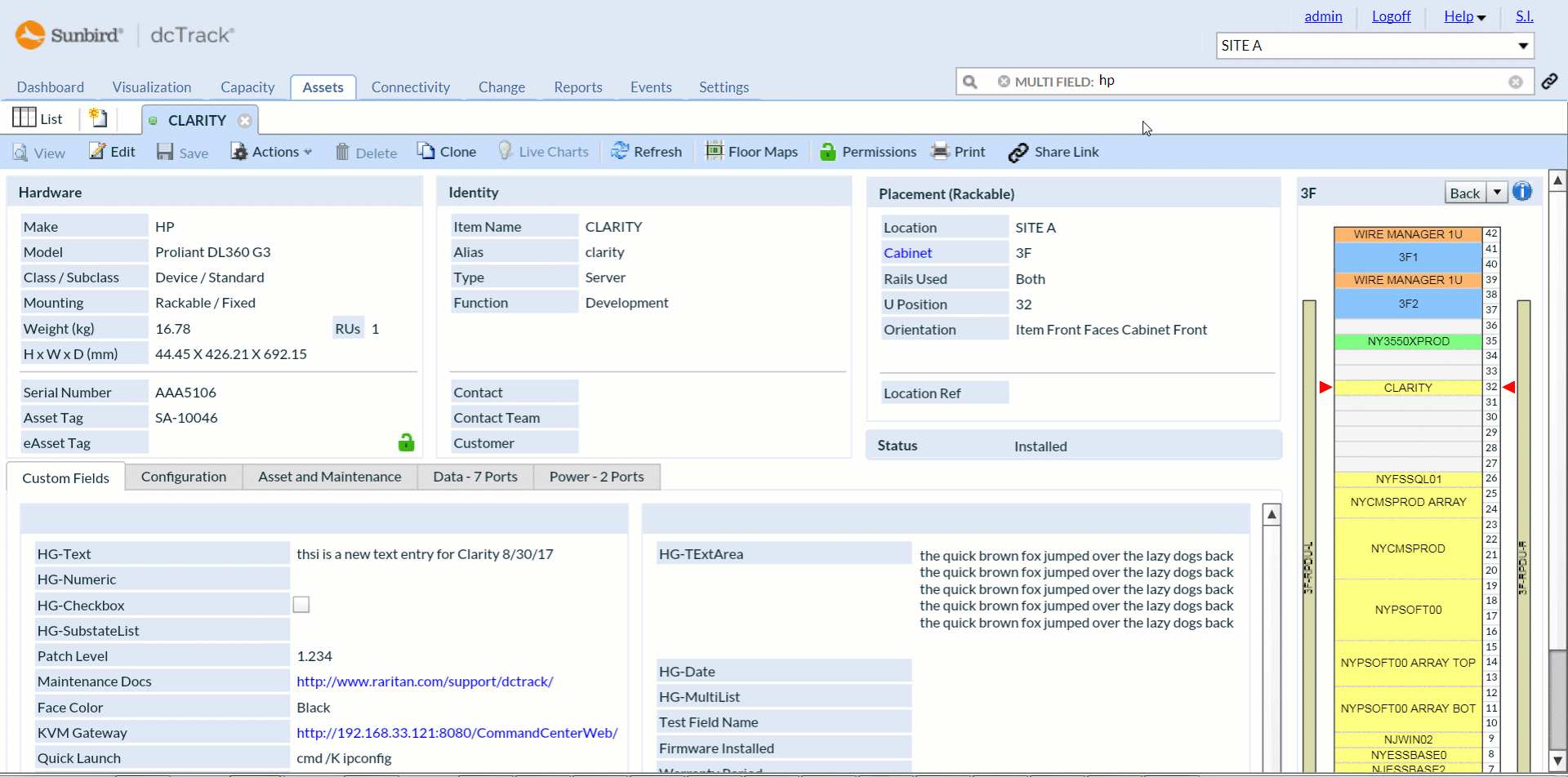Toggle the HG-Checkbox checkbox
This screenshot has height=777, width=1568.
tap(301, 605)
